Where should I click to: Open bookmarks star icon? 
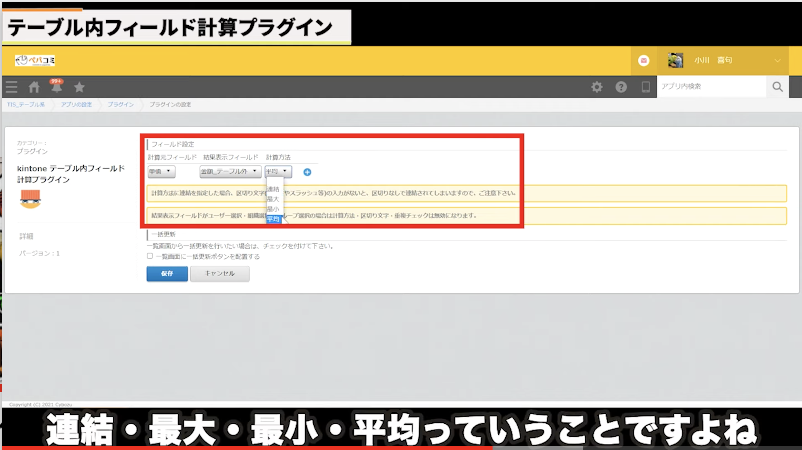point(79,88)
